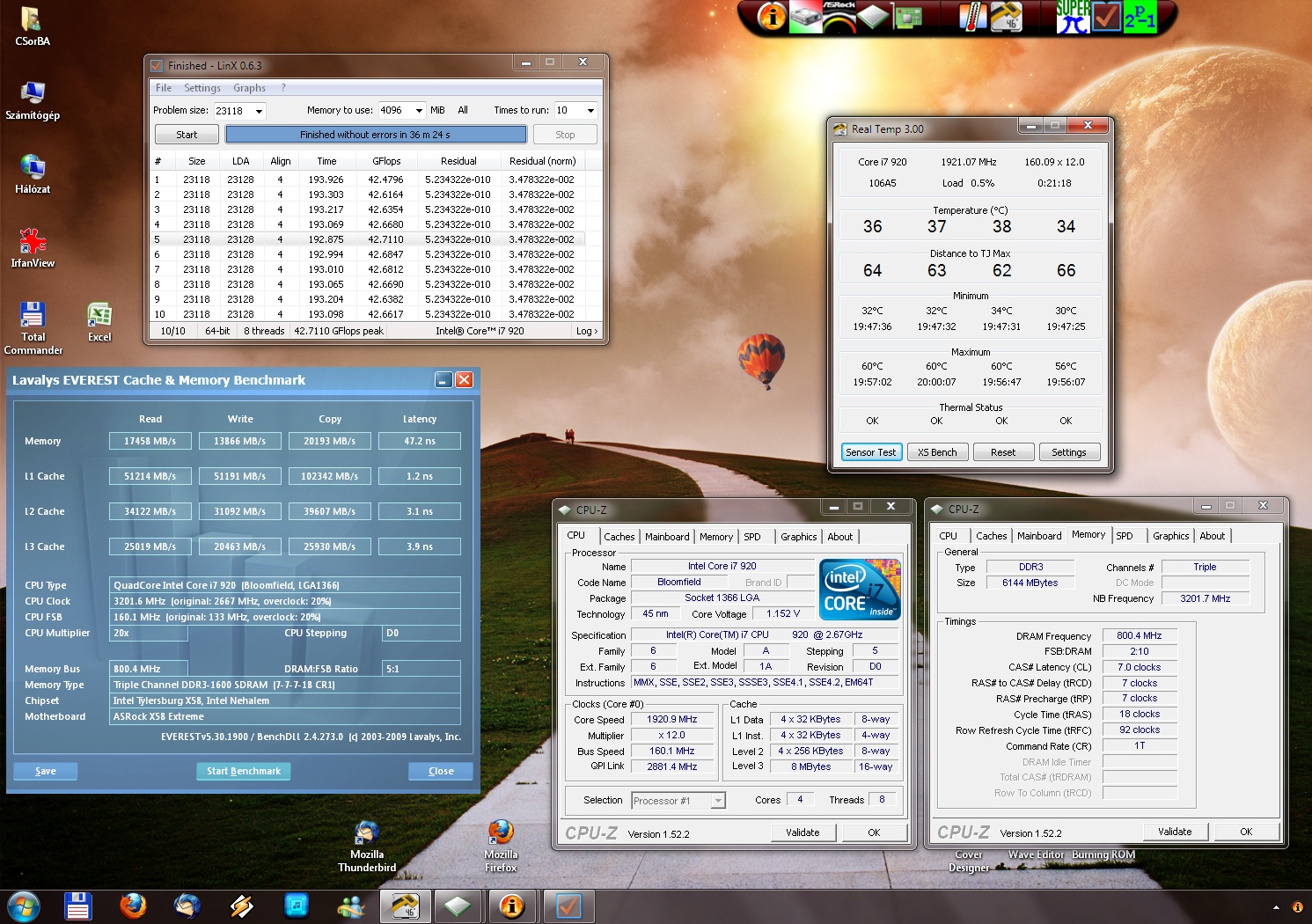Open Settings in Real Temp
The height and width of the screenshot is (924, 1312).
(1069, 452)
